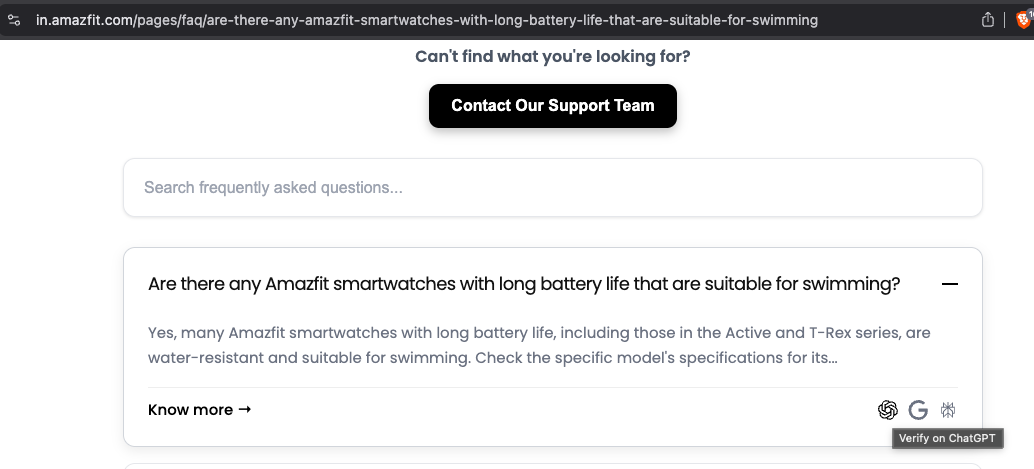The height and width of the screenshot is (469, 1034).
Task: Verify answer with the Perplexity icon
Action: tap(948, 409)
